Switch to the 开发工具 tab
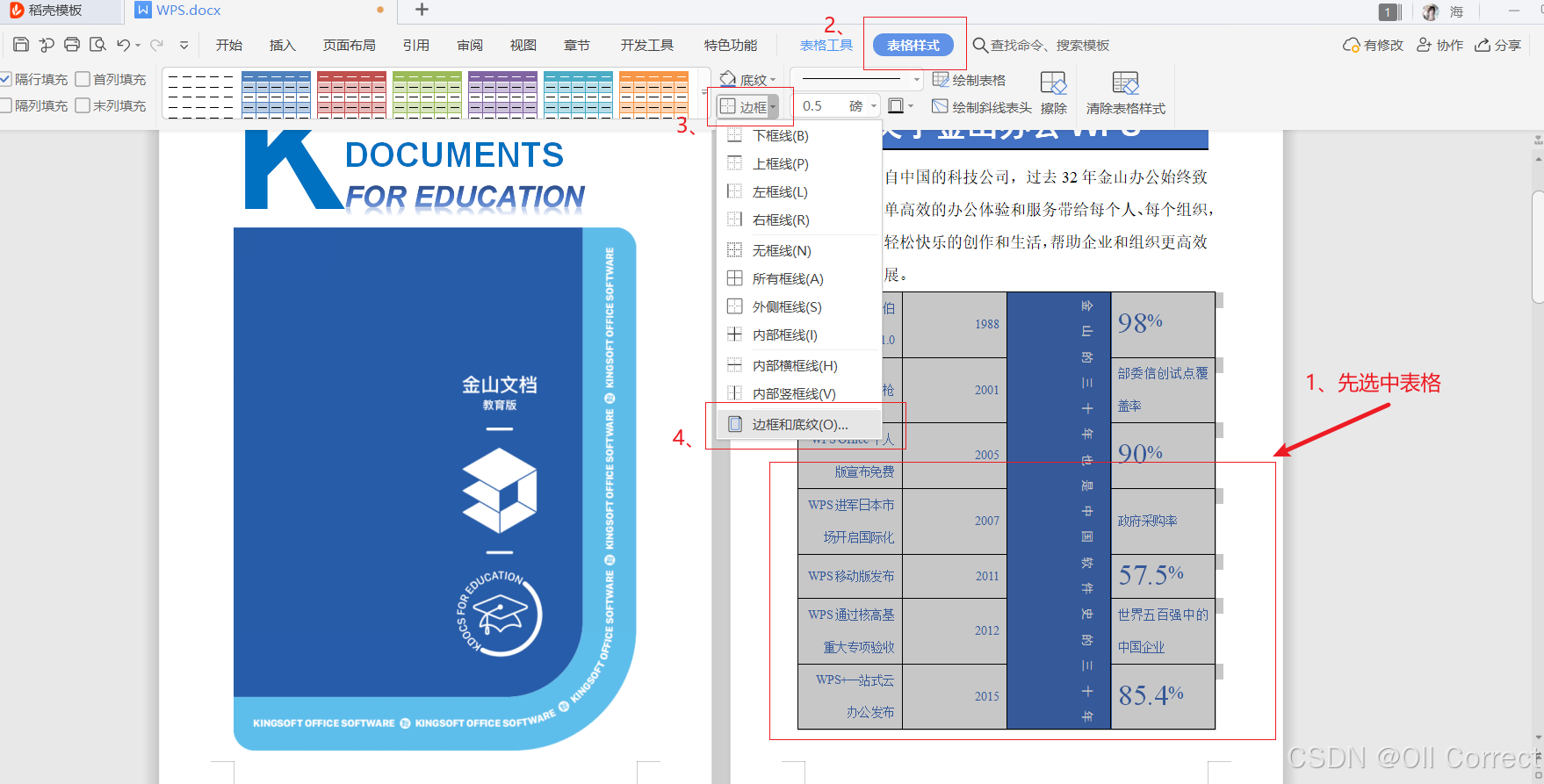The image size is (1544, 784). click(x=647, y=45)
